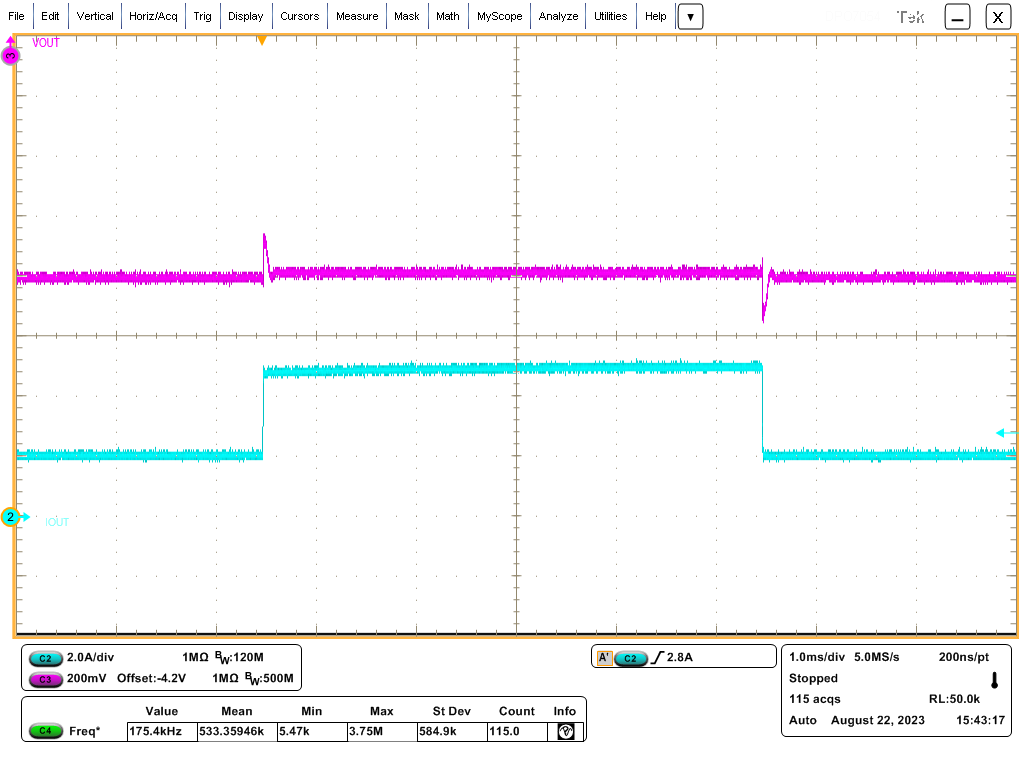Click the C4 Freq measurement badge
Screen dimensions: 1024x768
coord(46,732)
